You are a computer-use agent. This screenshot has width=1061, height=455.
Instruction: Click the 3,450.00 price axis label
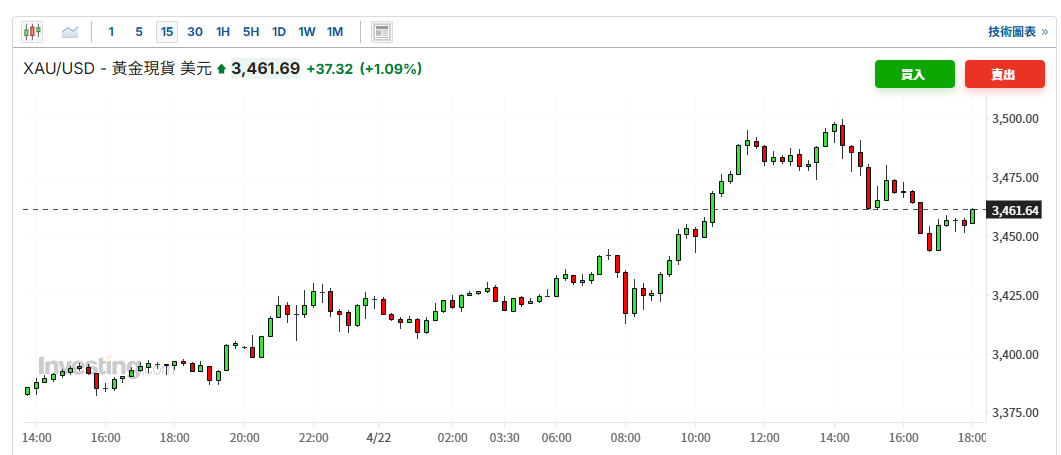pyautogui.click(x=1015, y=237)
